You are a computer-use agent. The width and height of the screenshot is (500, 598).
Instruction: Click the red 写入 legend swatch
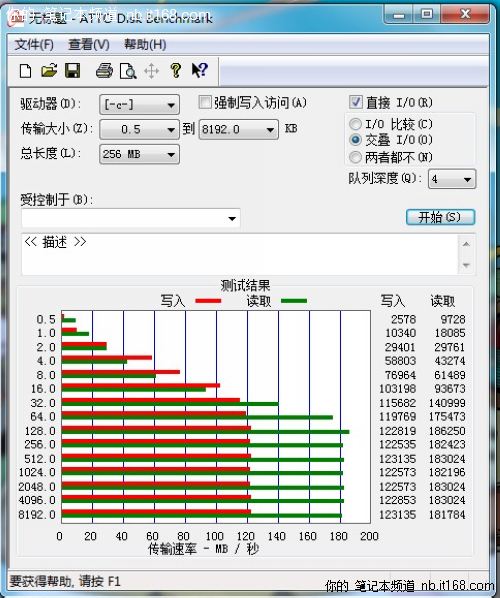(208, 301)
